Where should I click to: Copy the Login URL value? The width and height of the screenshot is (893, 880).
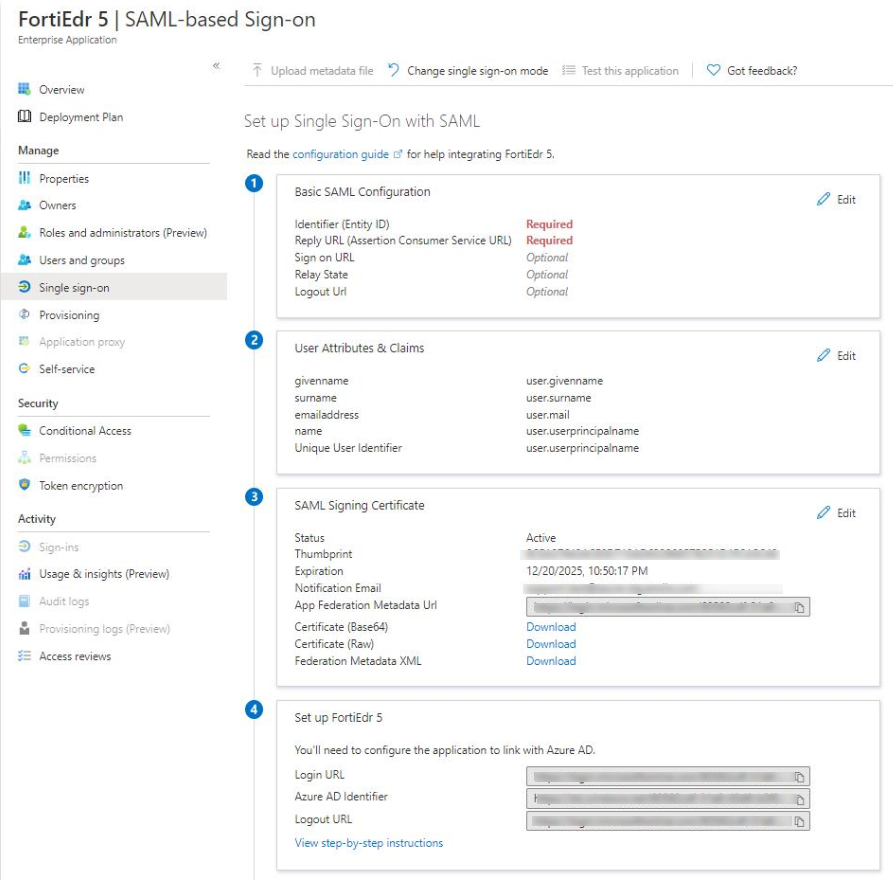click(800, 776)
